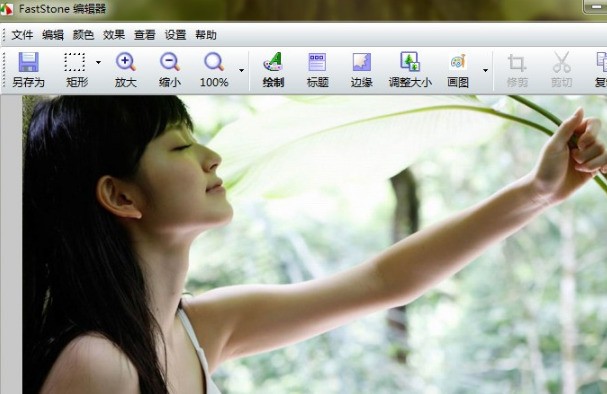The height and width of the screenshot is (394, 607).
Task: Open the 效果 menu
Action: 114,35
